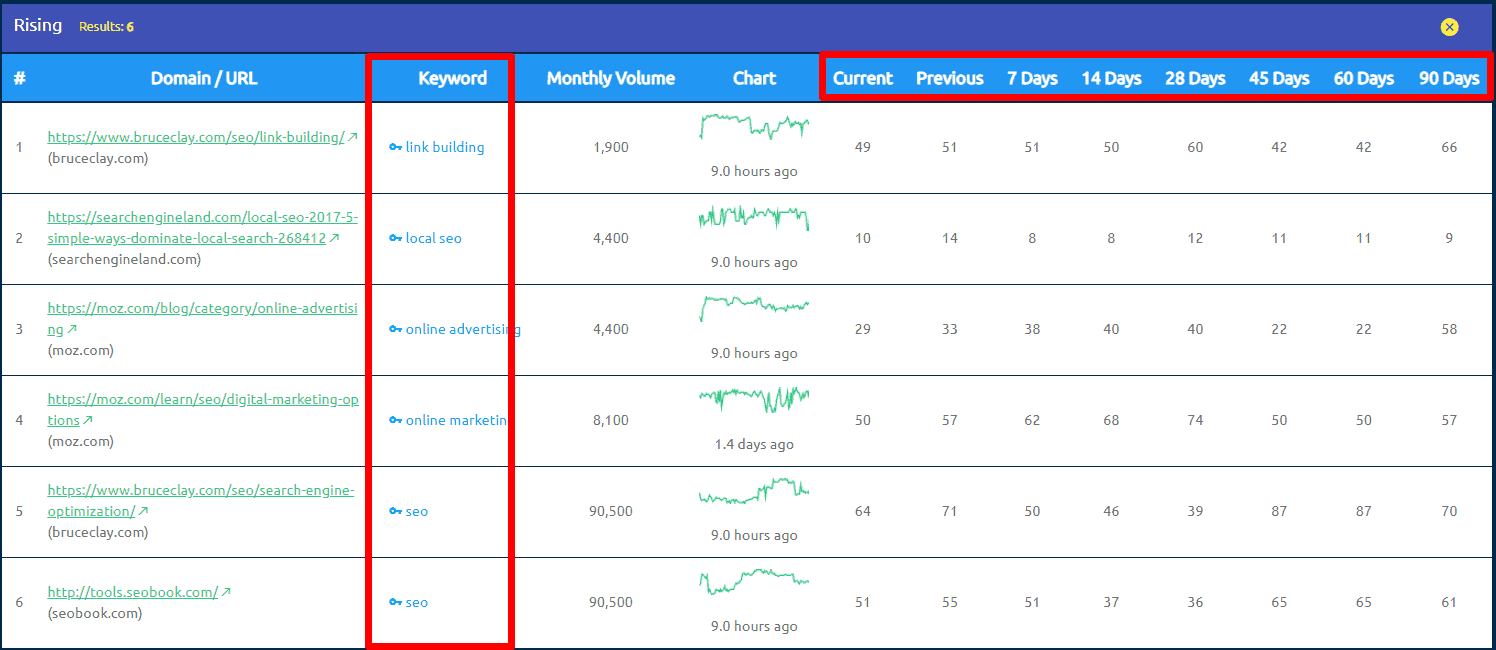Click the key icon in tools.seobook.com row

pos(396,603)
